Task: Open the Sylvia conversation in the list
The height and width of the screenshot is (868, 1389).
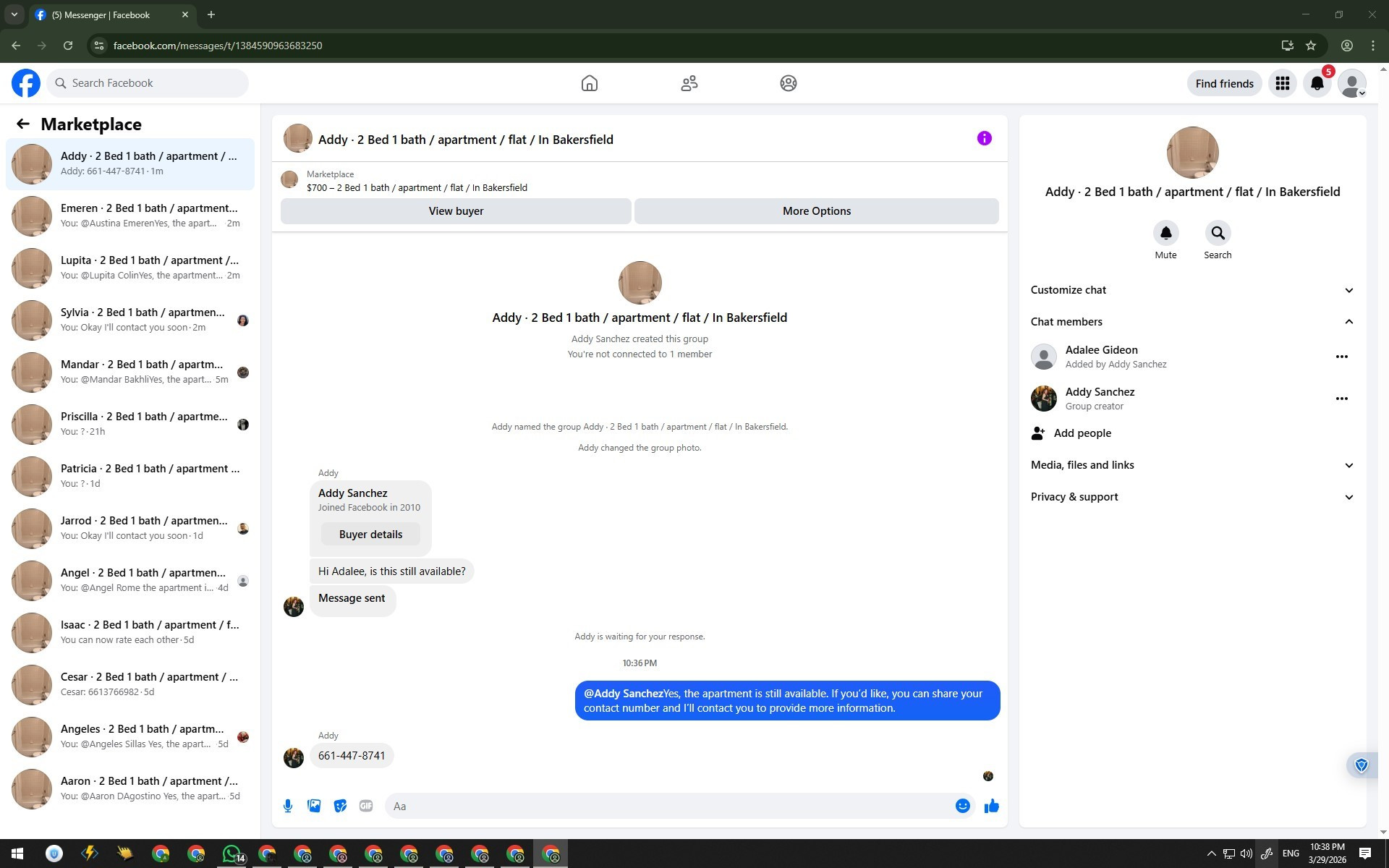Action: [x=130, y=320]
